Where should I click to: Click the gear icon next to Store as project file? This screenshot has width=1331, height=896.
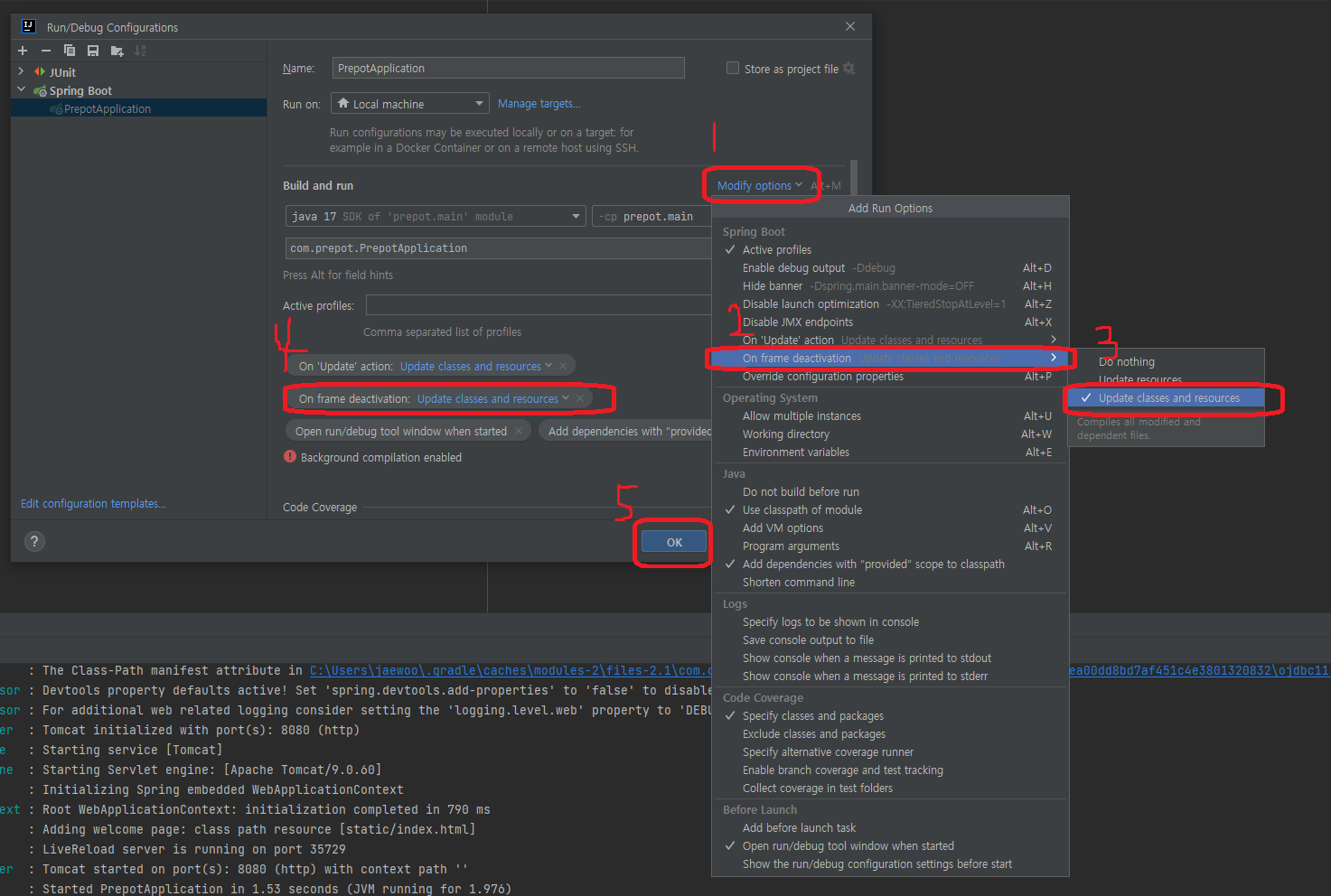(x=848, y=69)
